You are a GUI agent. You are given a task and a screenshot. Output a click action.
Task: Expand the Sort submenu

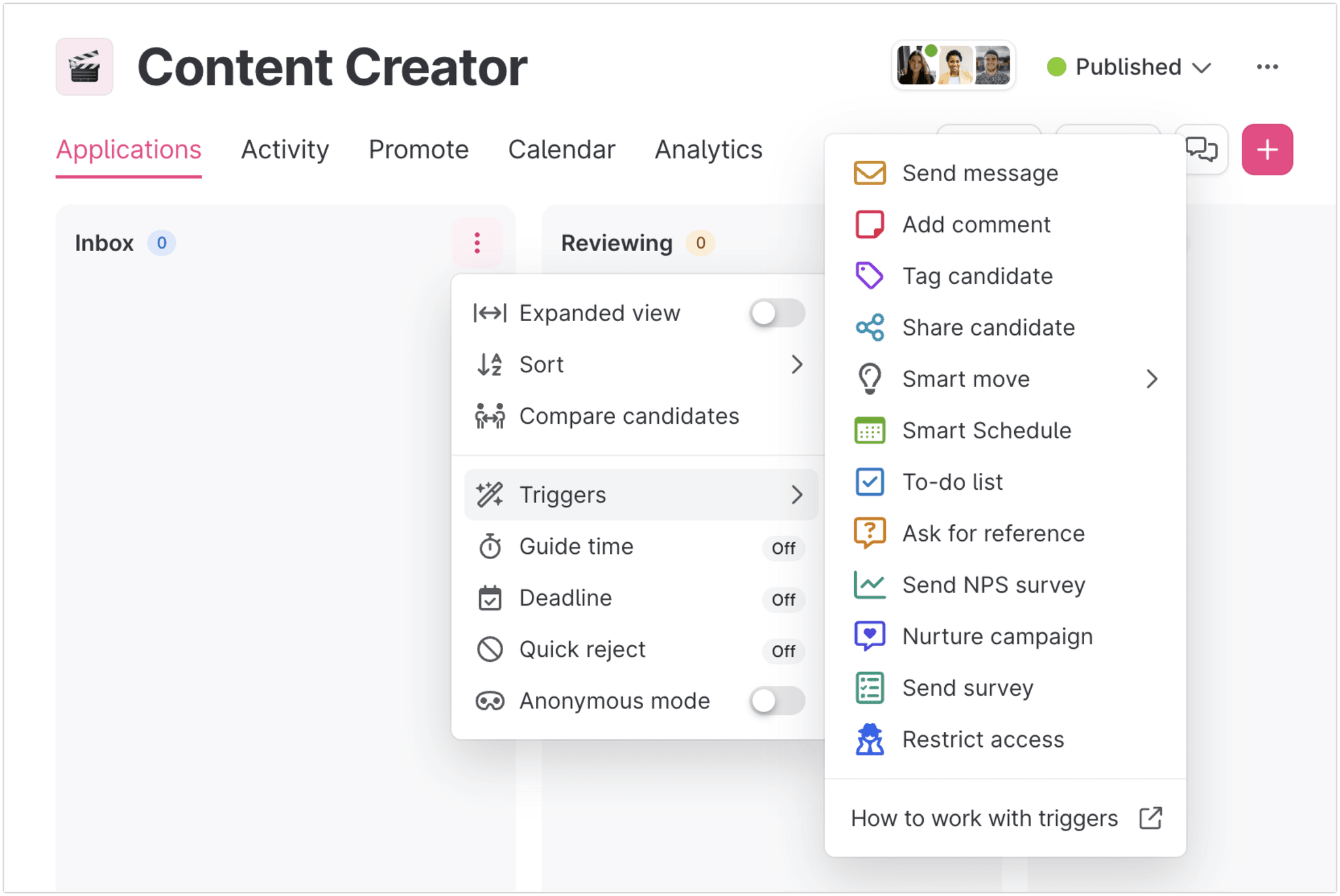[x=796, y=364]
